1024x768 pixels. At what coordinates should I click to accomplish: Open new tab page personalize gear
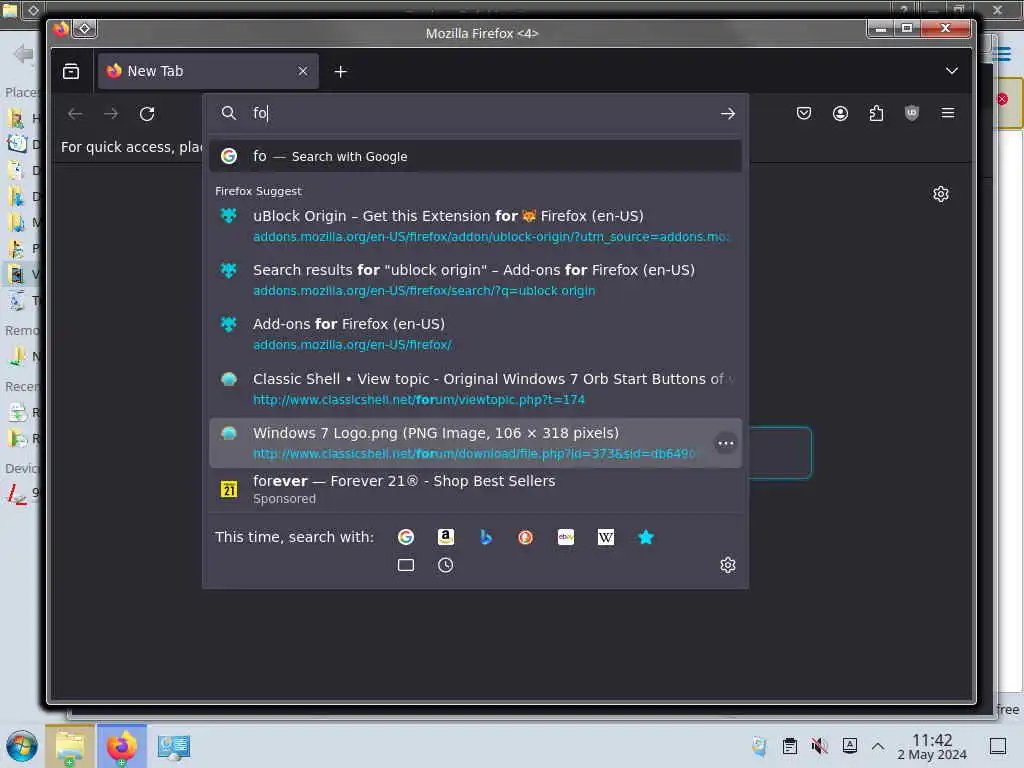pyautogui.click(x=940, y=194)
